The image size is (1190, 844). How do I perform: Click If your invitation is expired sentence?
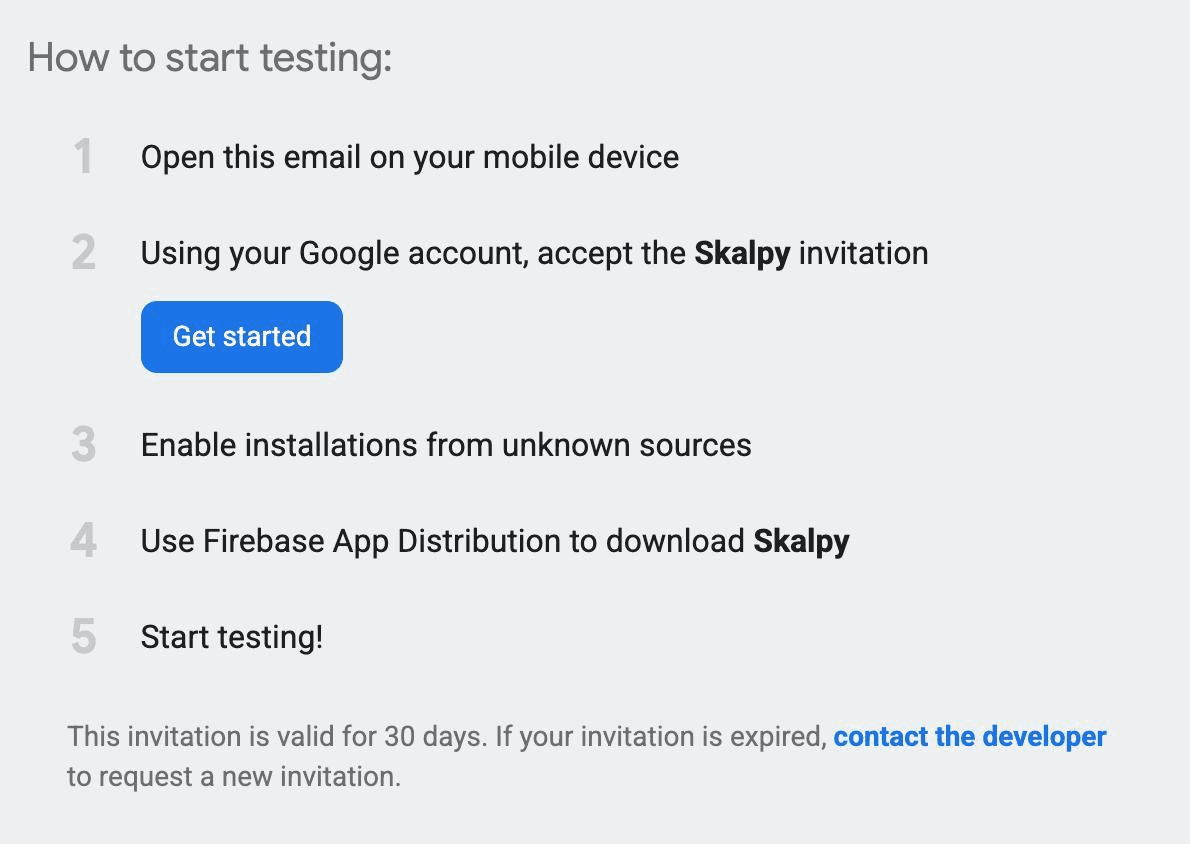click(661, 736)
